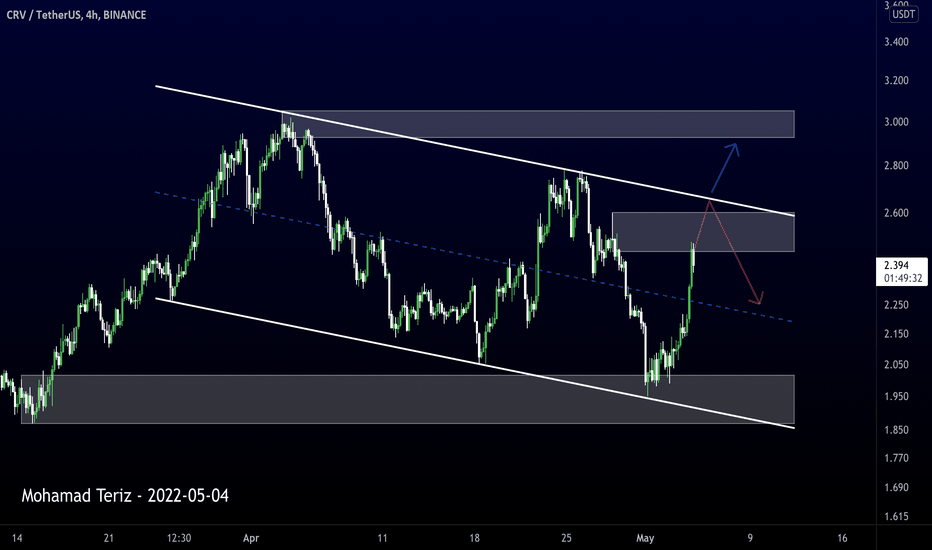Click the 2.800 price axis label
Image resolution: width=932 pixels, height=550 pixels.
(x=896, y=166)
